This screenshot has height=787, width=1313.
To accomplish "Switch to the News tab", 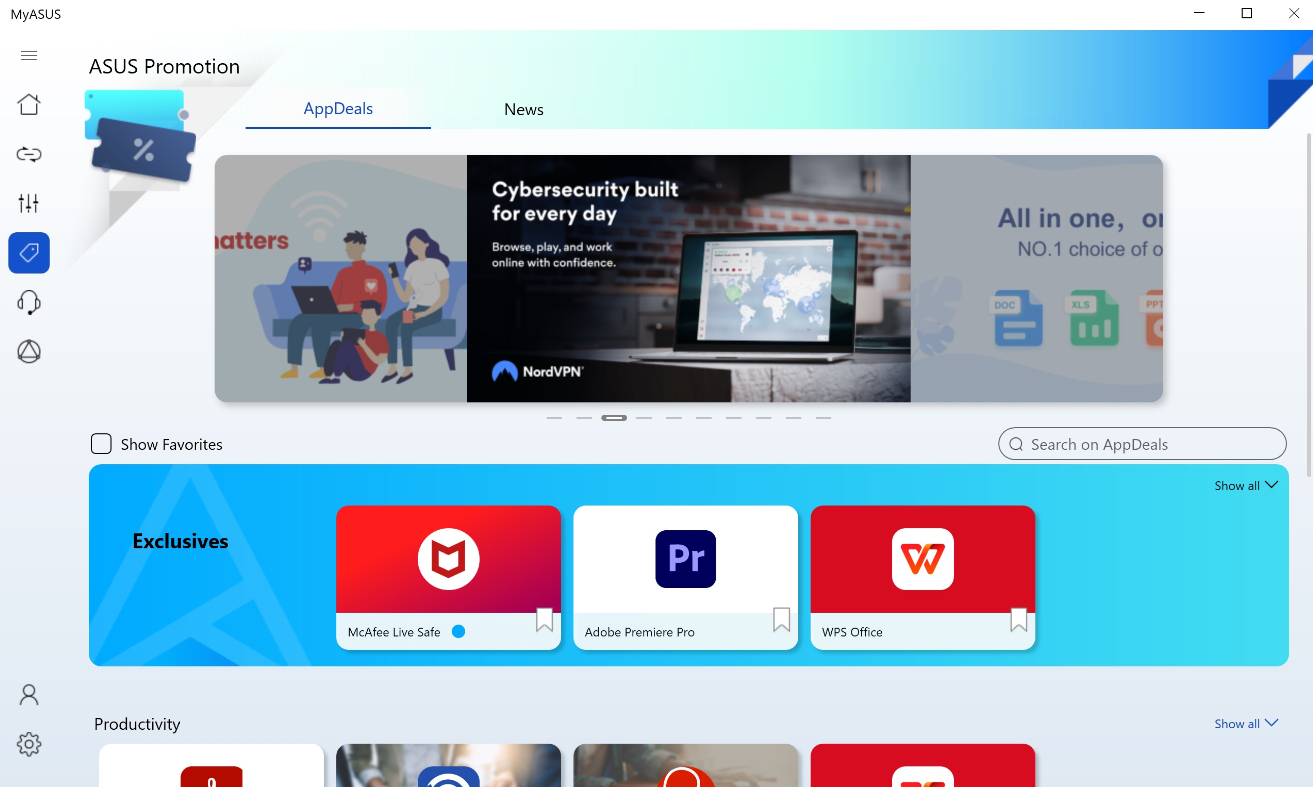I will (x=524, y=110).
